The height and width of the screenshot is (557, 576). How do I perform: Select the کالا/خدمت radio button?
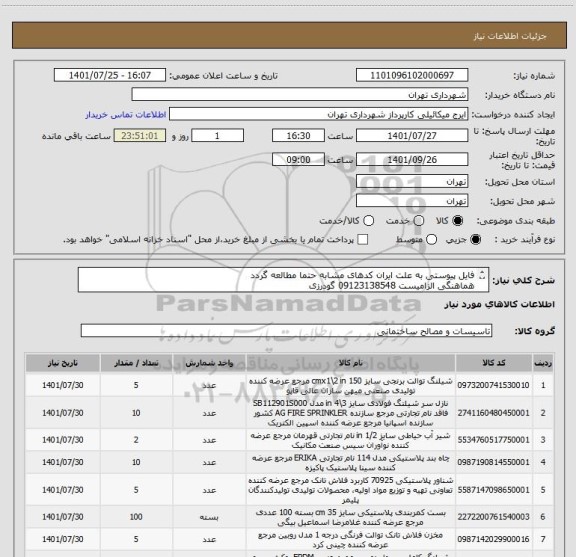368,221
